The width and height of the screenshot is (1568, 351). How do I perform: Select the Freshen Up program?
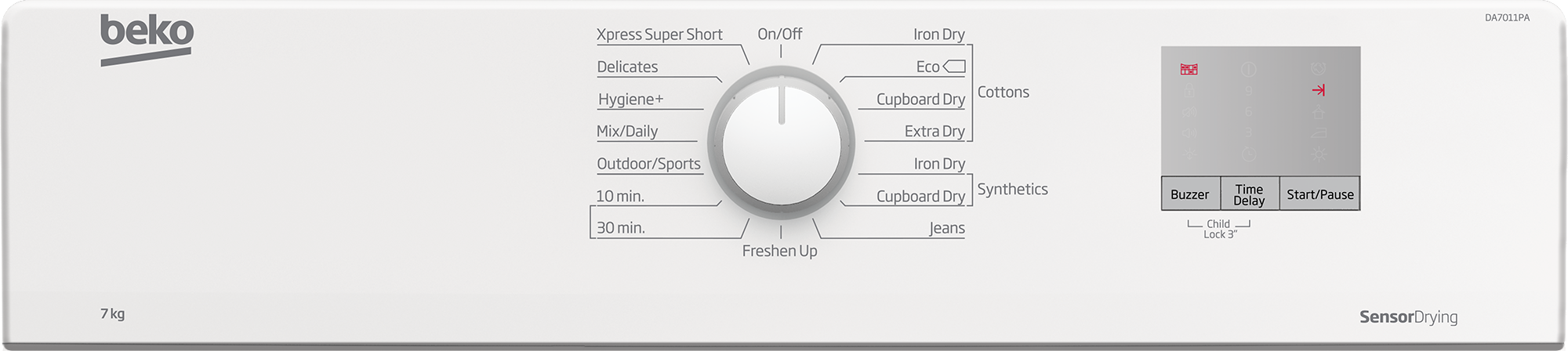(780, 251)
